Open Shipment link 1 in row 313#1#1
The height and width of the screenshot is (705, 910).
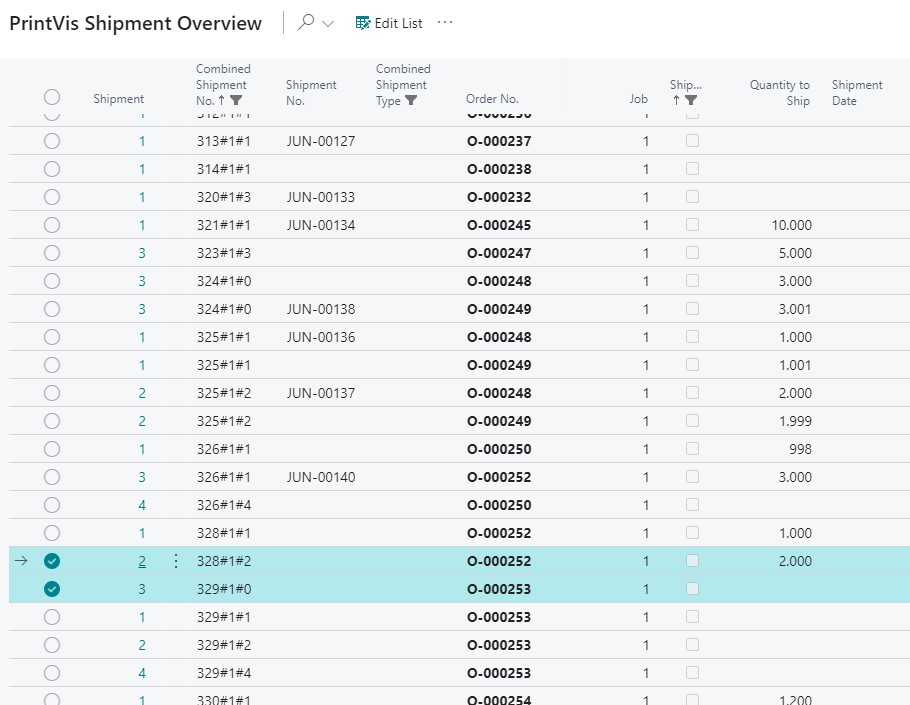(142, 142)
